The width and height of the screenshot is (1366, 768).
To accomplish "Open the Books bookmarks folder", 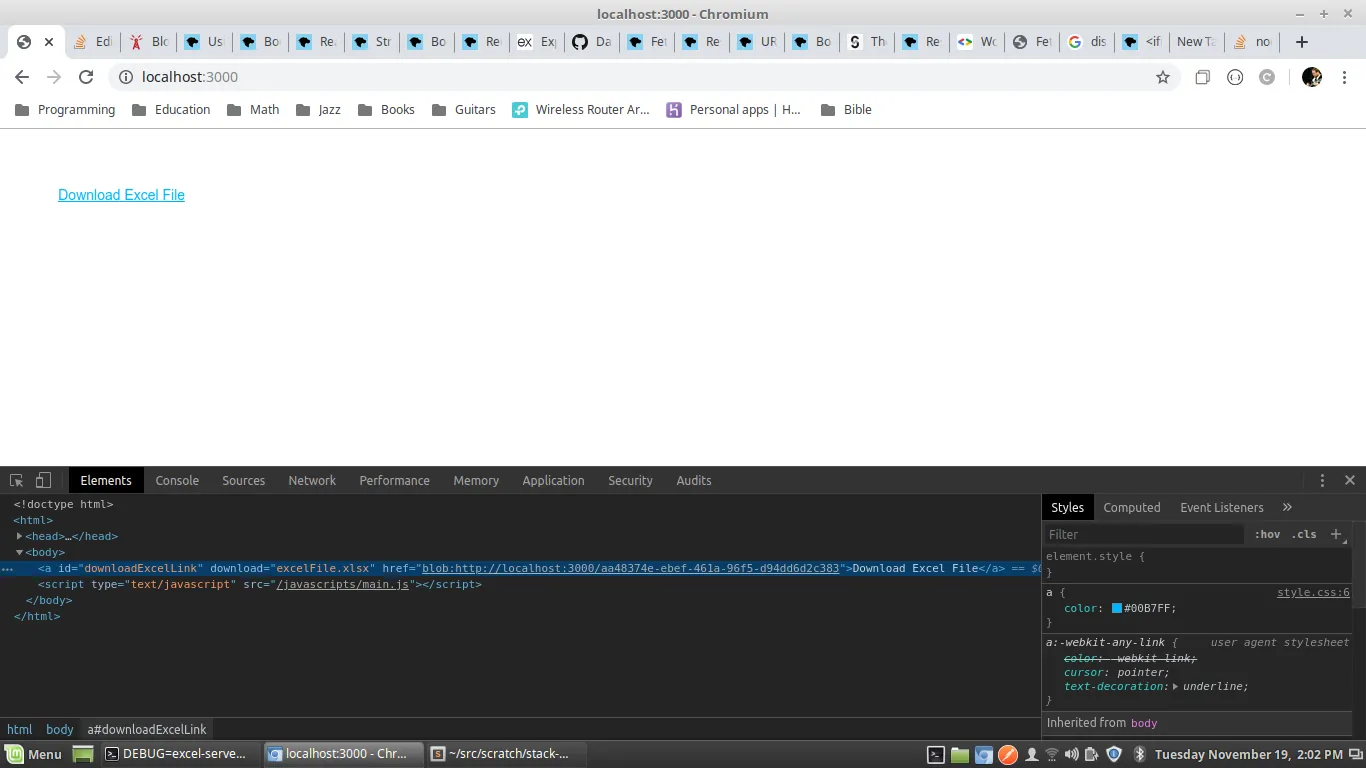I will [x=385, y=110].
